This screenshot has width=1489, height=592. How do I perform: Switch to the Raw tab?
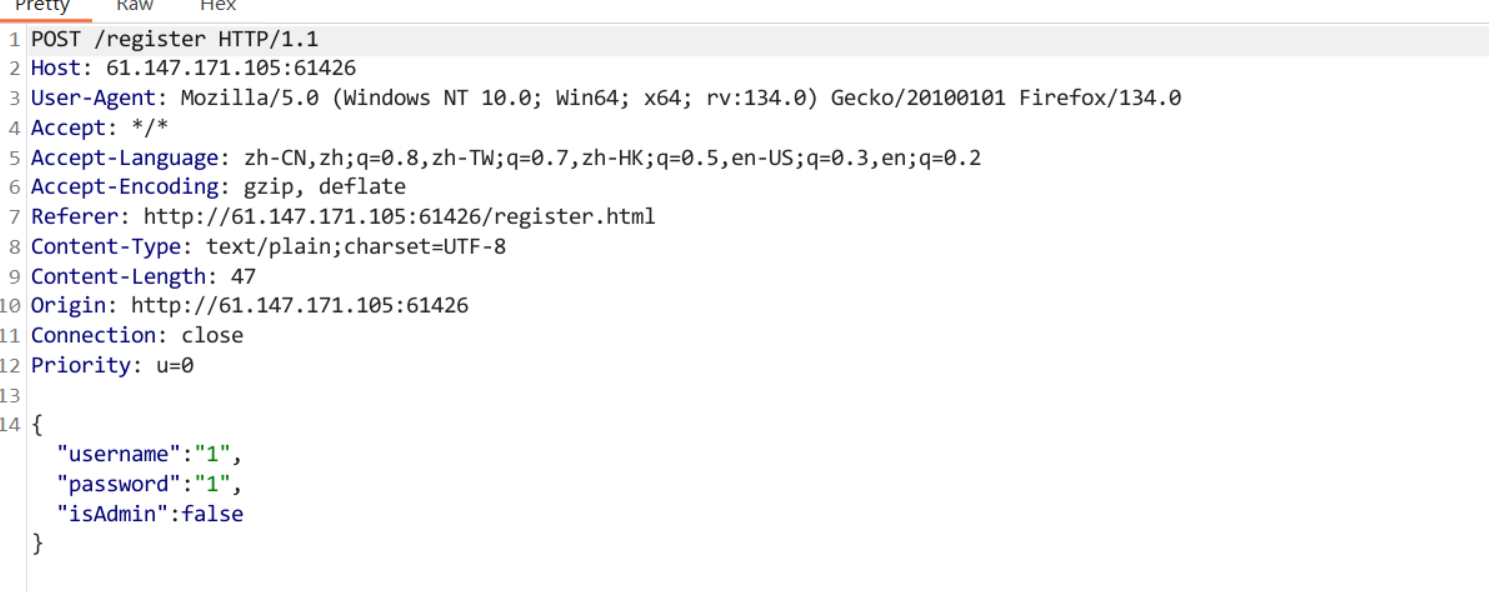(135, 6)
